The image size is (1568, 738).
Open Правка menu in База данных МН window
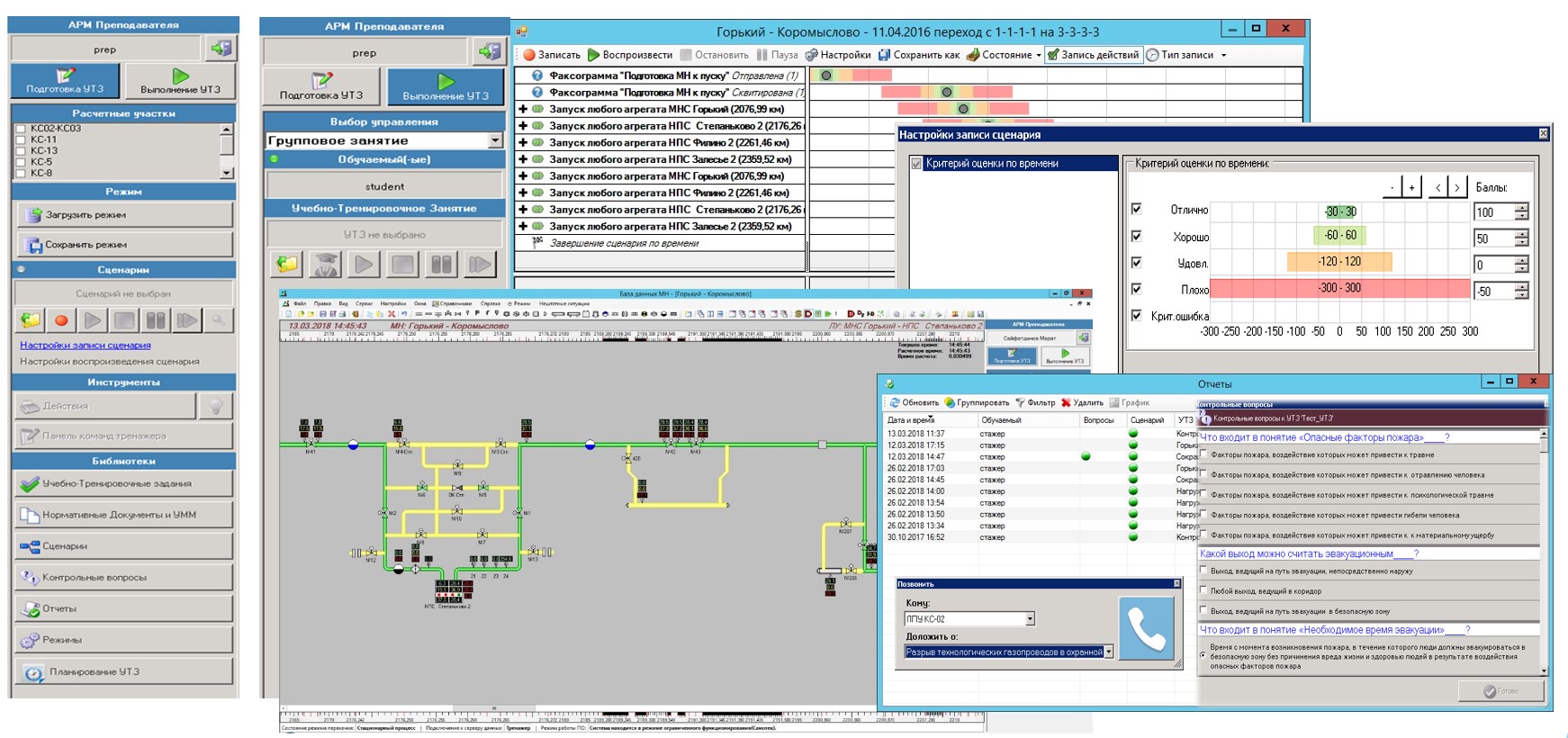[323, 304]
